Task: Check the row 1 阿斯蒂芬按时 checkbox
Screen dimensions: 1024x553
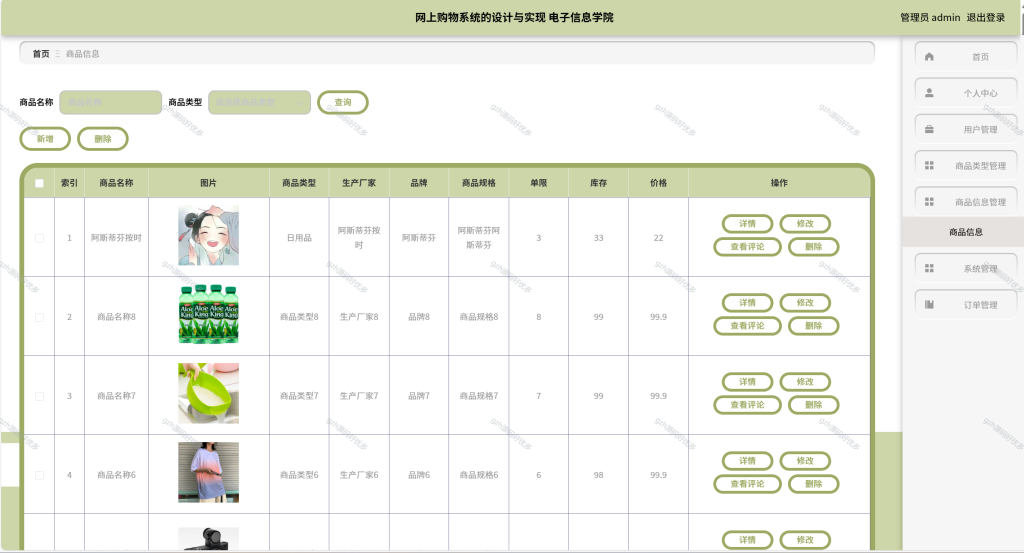Action: [x=39, y=238]
